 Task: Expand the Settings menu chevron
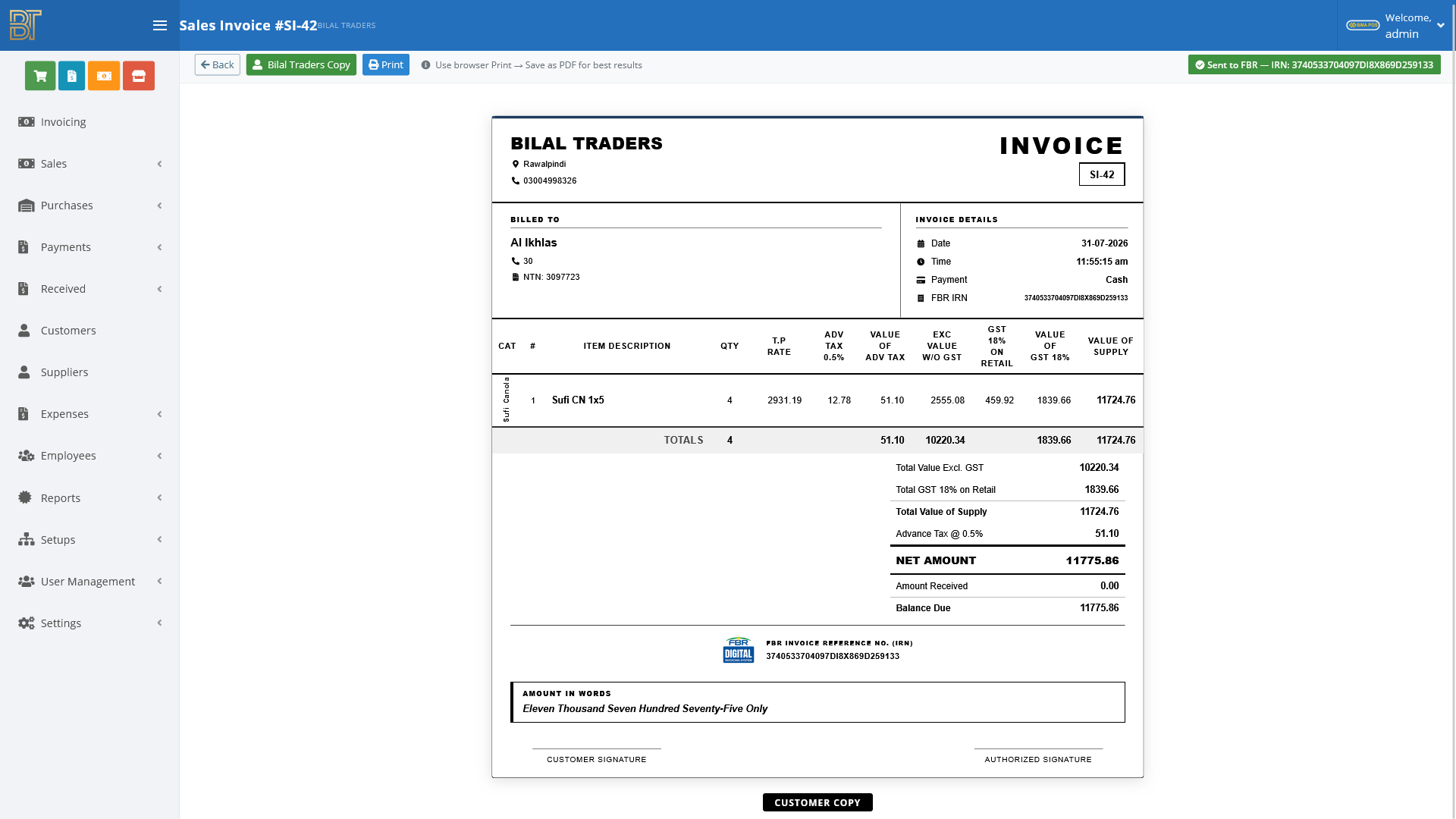[159, 623]
